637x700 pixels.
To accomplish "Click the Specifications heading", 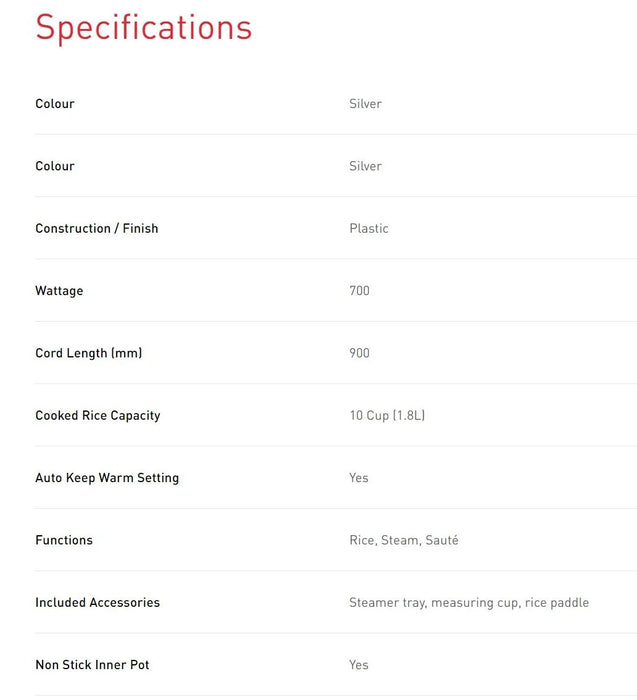I will (143, 28).
